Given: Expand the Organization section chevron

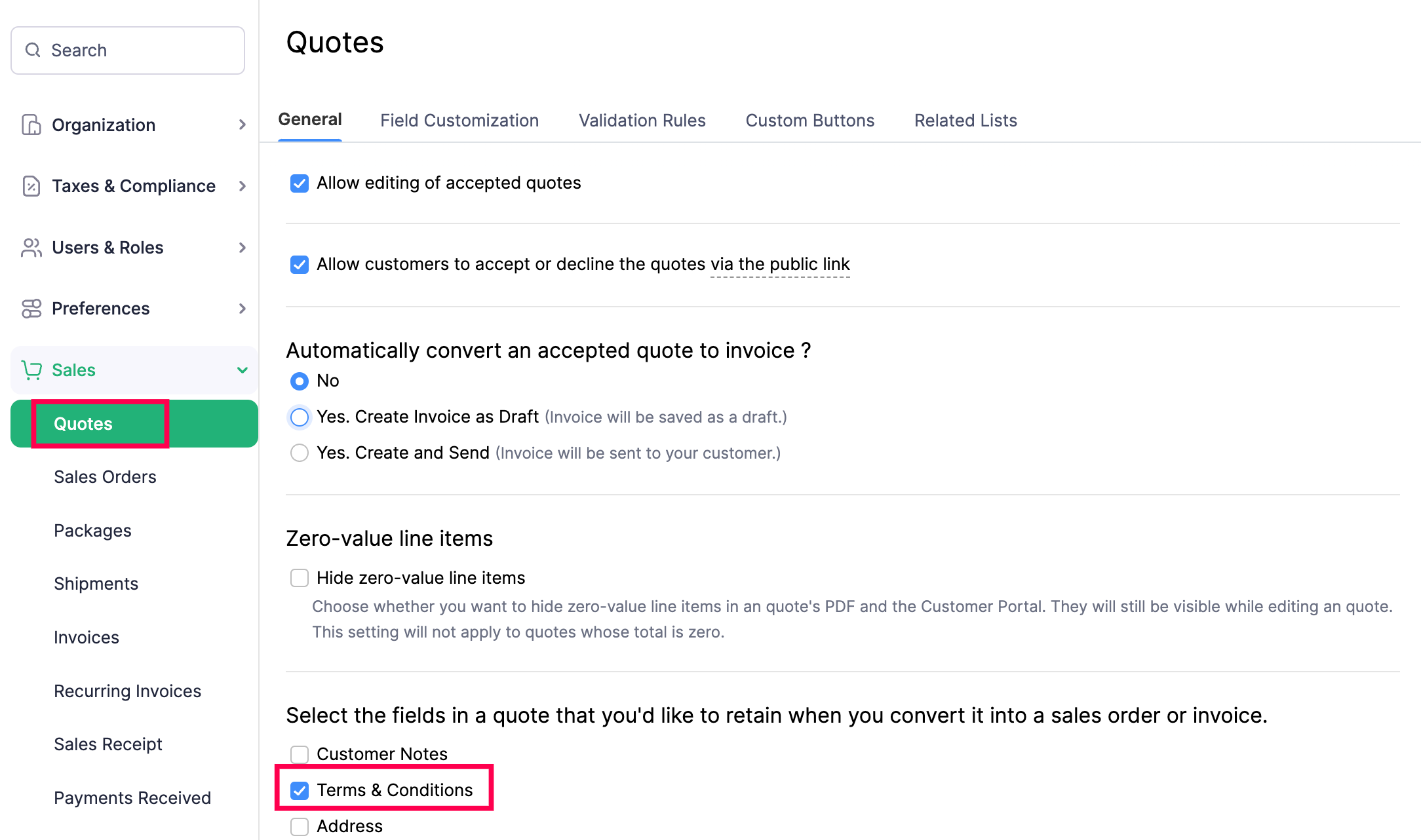Looking at the screenshot, I should point(243,124).
